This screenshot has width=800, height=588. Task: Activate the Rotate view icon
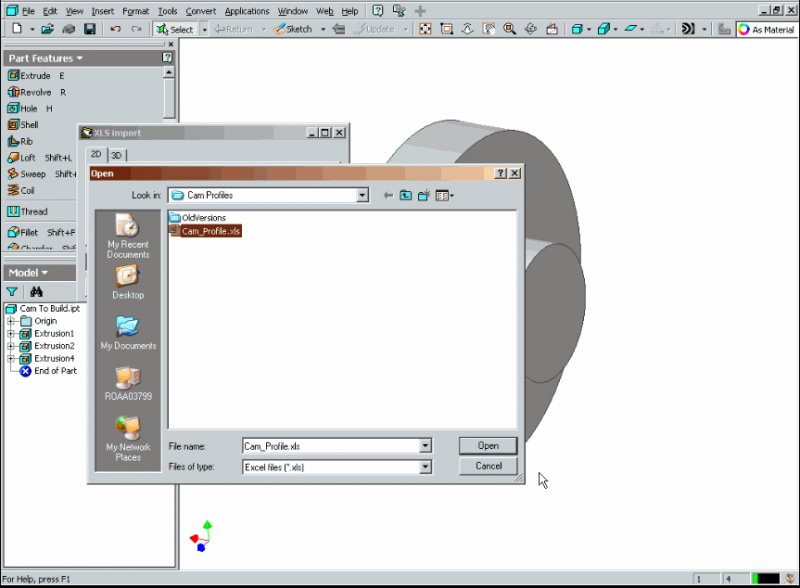point(531,29)
